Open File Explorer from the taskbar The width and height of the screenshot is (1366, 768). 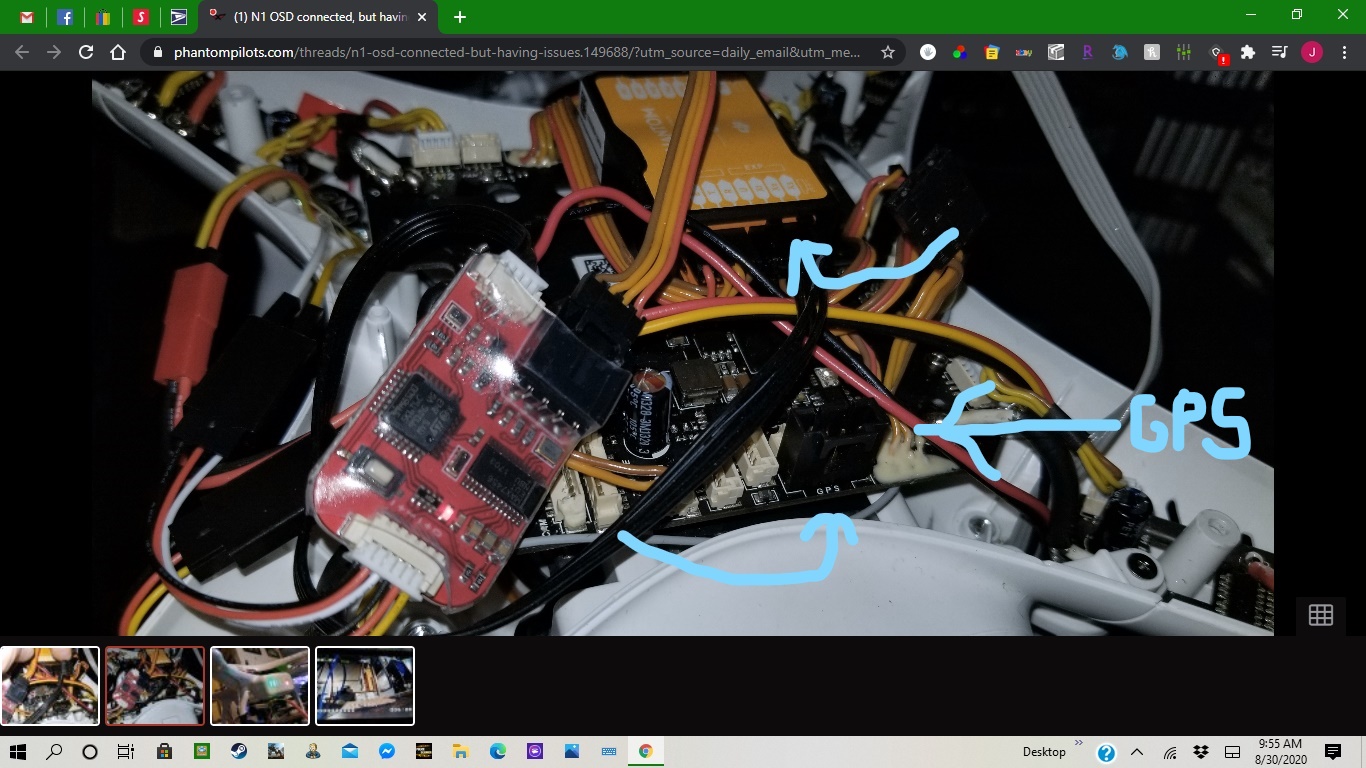[x=461, y=751]
